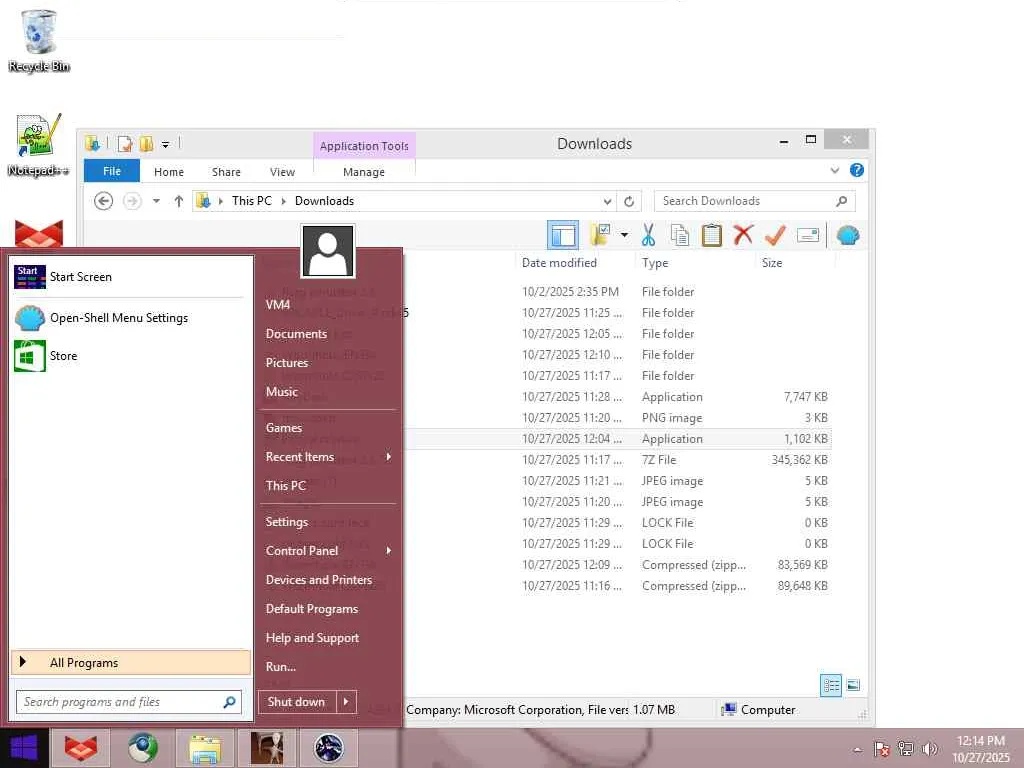Click the folder options toolbar icon
1024x768 pixels.
click(x=600, y=234)
